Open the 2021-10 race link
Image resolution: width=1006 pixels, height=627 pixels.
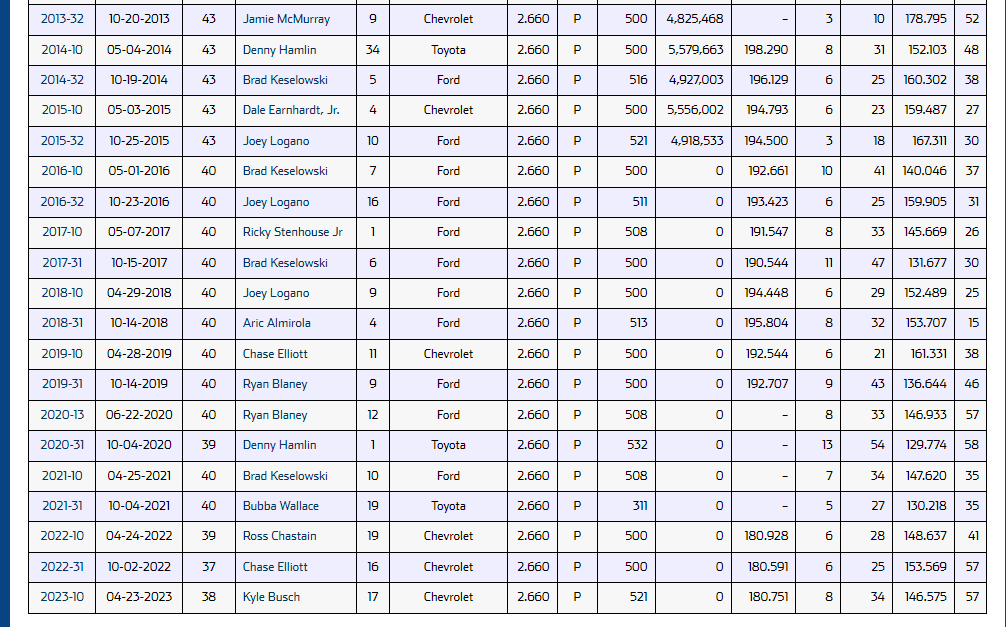click(x=62, y=476)
